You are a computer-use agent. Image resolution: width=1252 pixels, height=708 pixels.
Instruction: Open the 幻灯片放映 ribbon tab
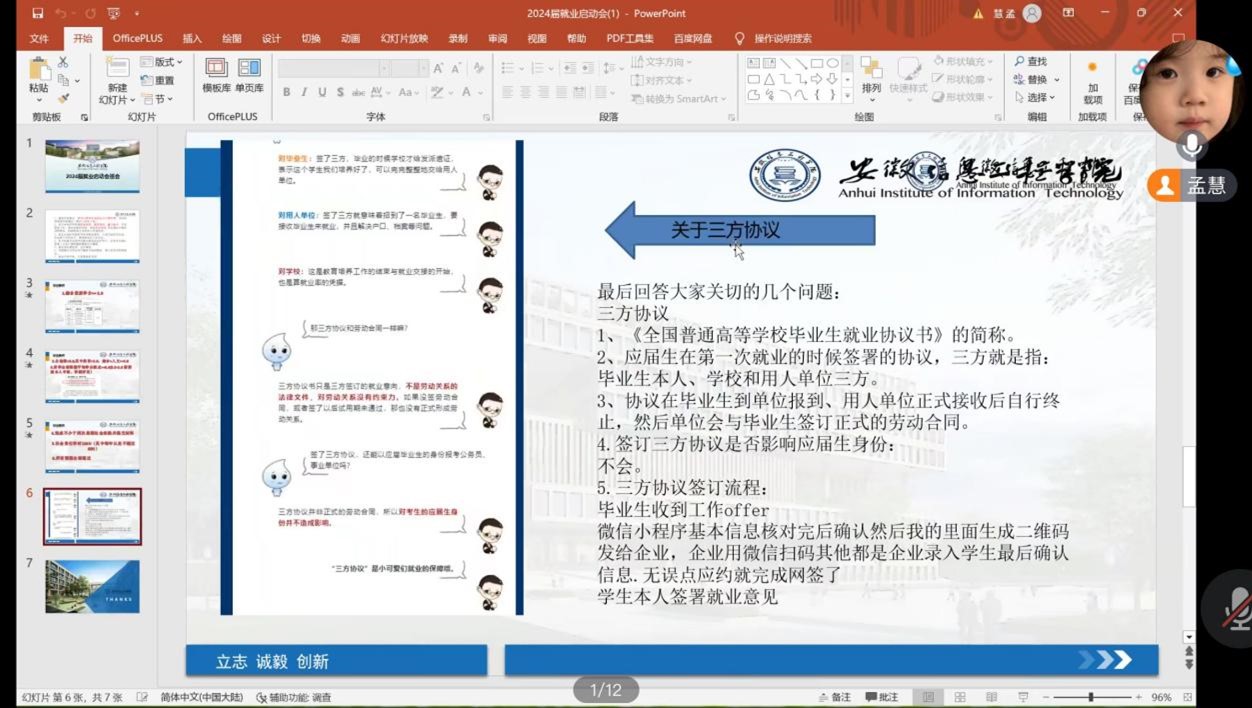[x=404, y=38]
